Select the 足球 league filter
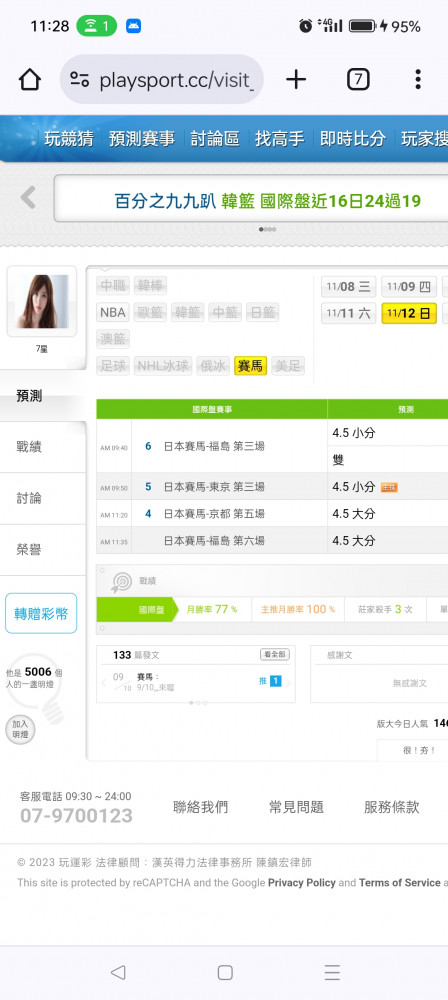Viewport: 448px width, 1000px height. [113, 365]
